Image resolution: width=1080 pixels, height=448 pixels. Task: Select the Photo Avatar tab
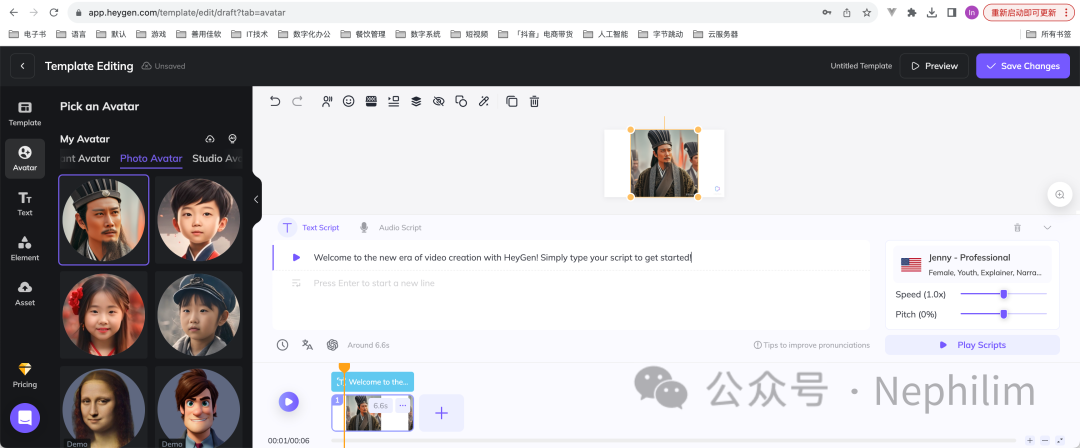coord(151,159)
